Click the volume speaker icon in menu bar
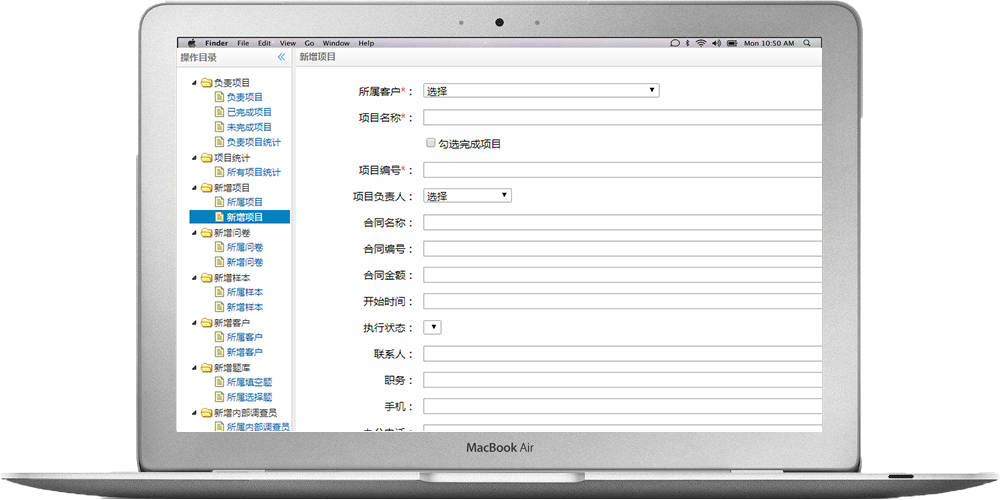1000x500 pixels. (716, 43)
